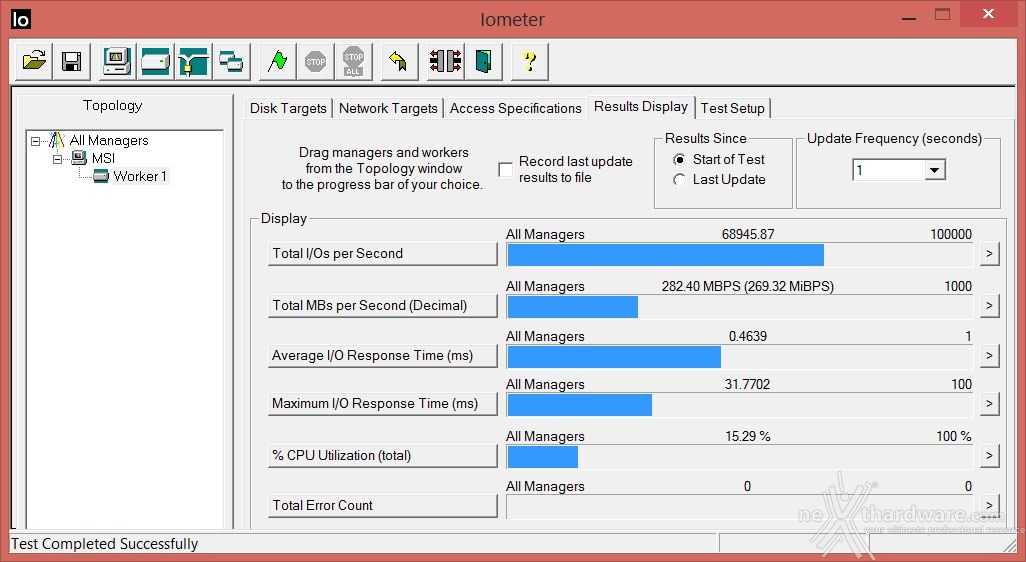Click the Total Error Count button
Image resolution: width=1026 pixels, height=562 pixels.
point(383,506)
